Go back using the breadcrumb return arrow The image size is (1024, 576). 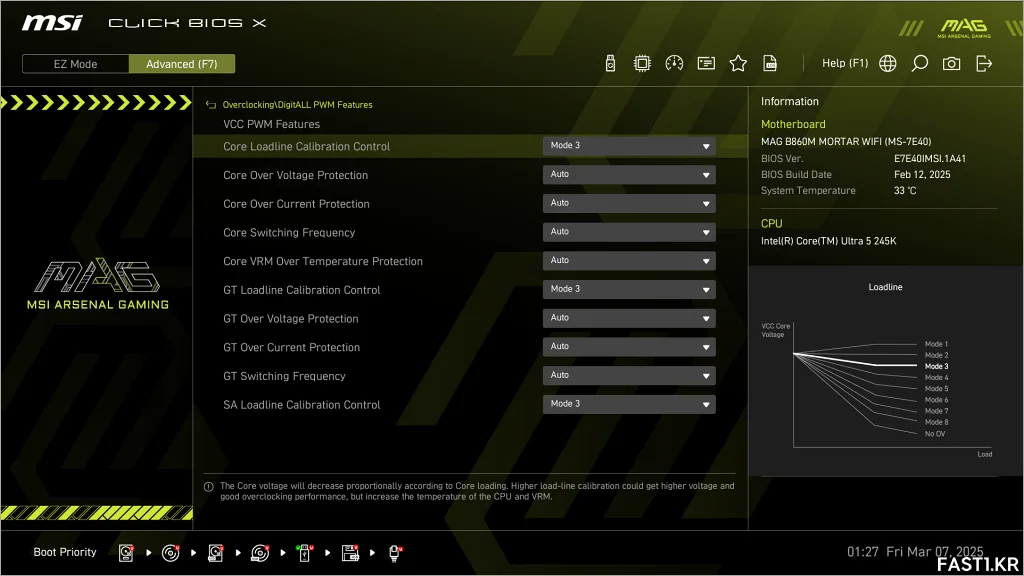tap(210, 104)
